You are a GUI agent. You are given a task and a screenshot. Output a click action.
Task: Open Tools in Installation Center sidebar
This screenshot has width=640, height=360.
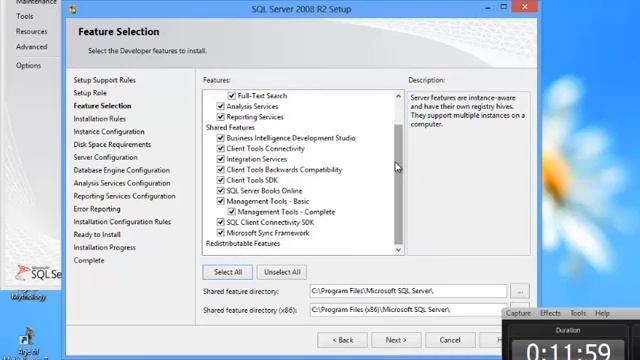pyautogui.click(x=25, y=16)
